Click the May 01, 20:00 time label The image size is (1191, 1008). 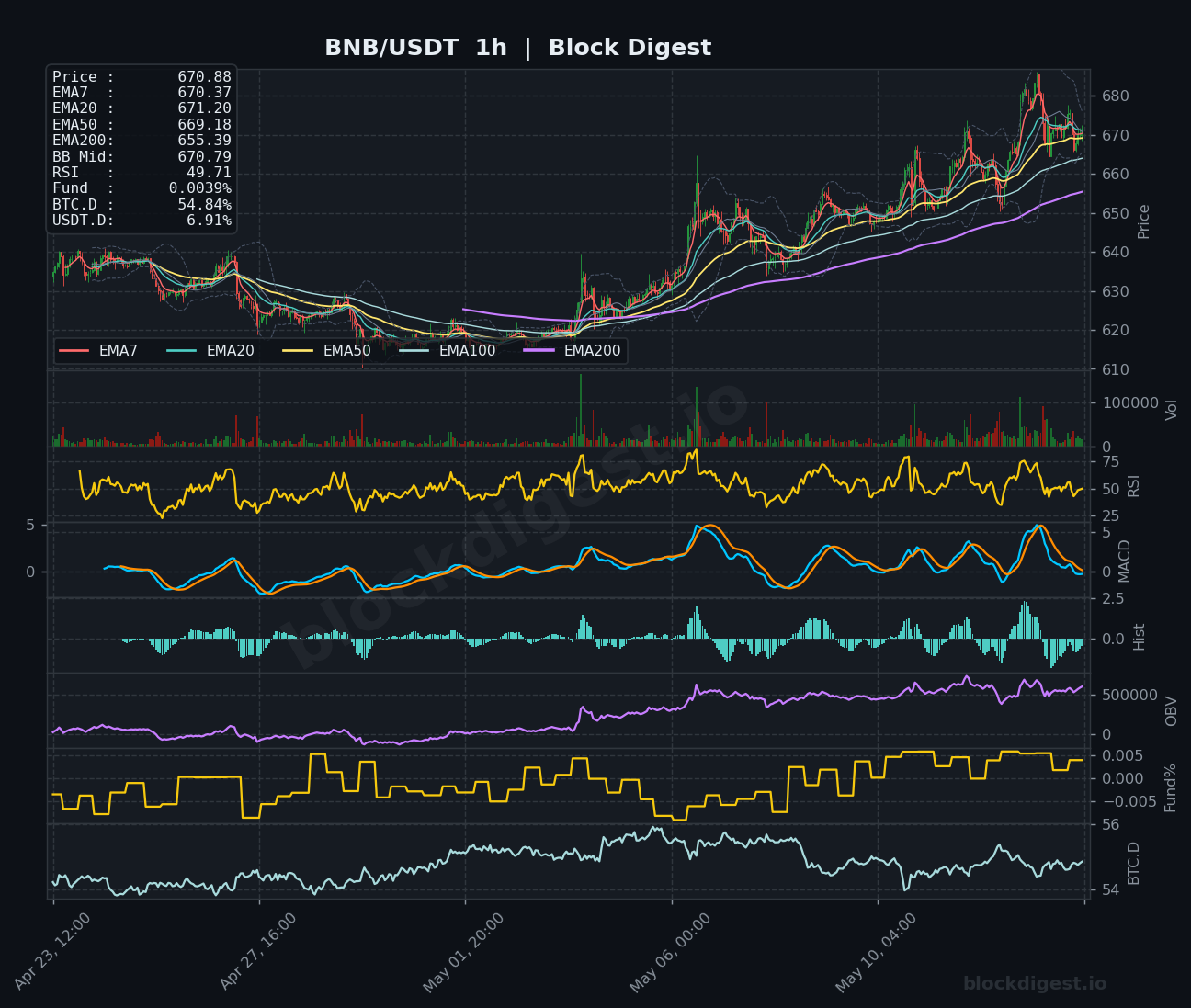pyautogui.click(x=464, y=952)
